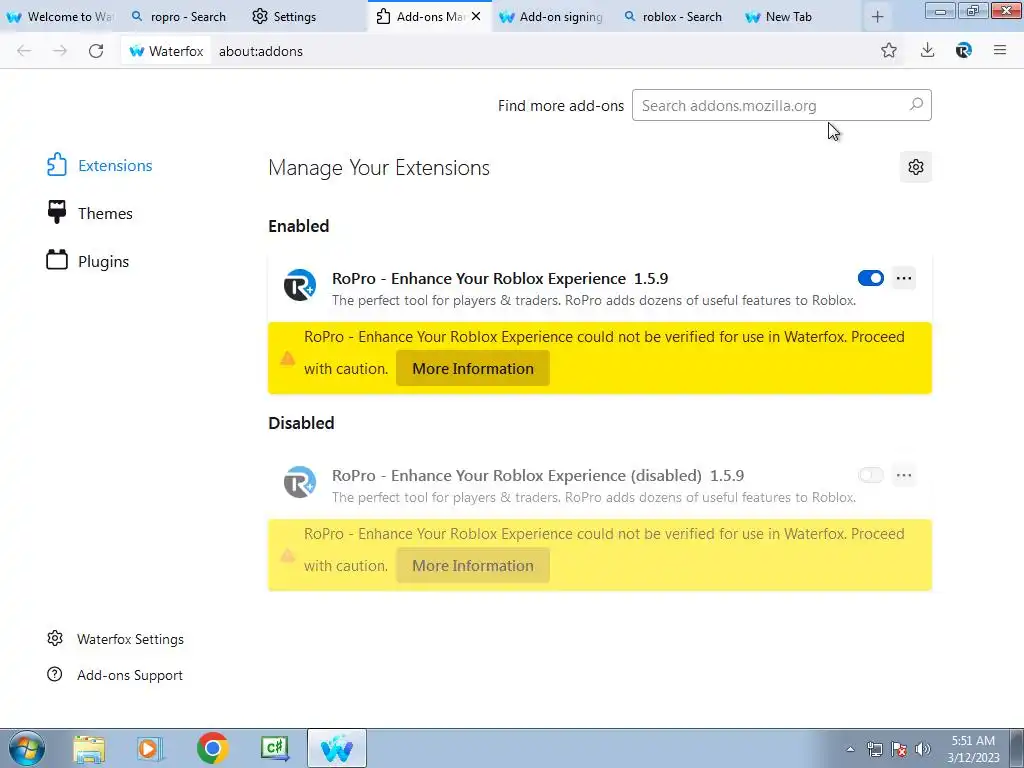This screenshot has height=768, width=1024.
Task: Close the Add-ons Manager tab
Action: (476, 16)
